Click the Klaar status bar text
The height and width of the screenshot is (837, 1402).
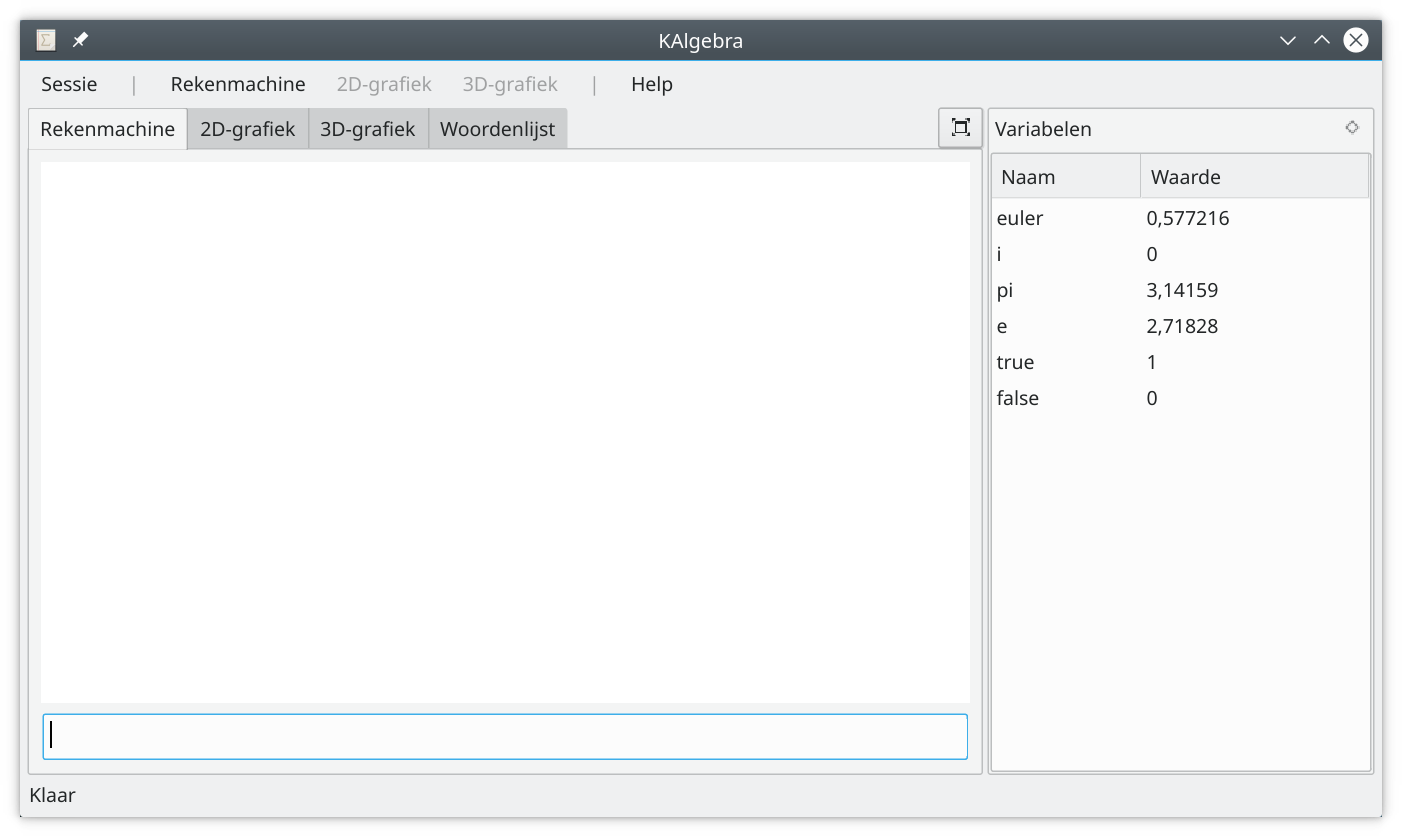point(53,795)
